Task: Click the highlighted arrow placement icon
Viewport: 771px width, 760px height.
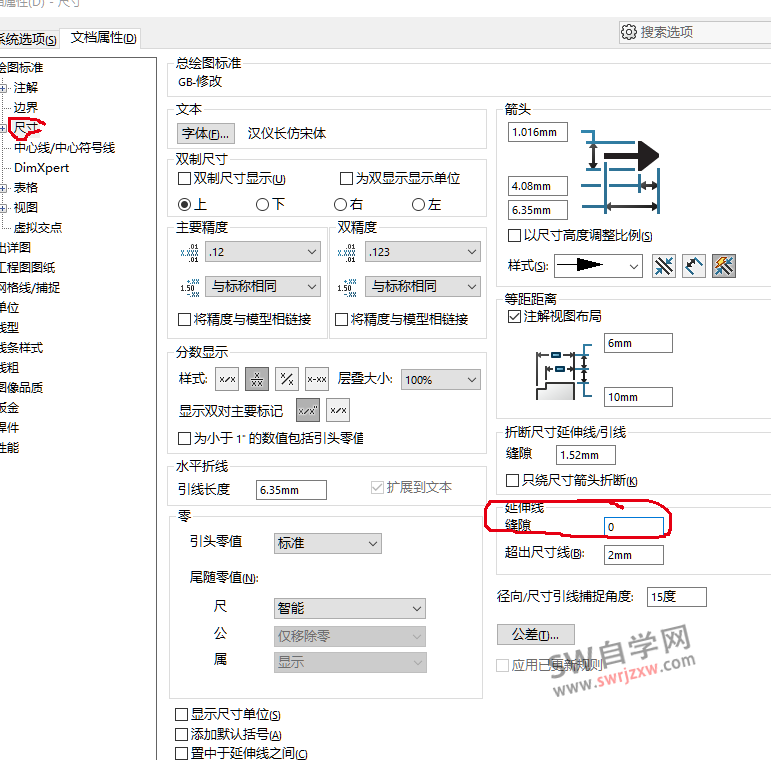Action: 724,266
